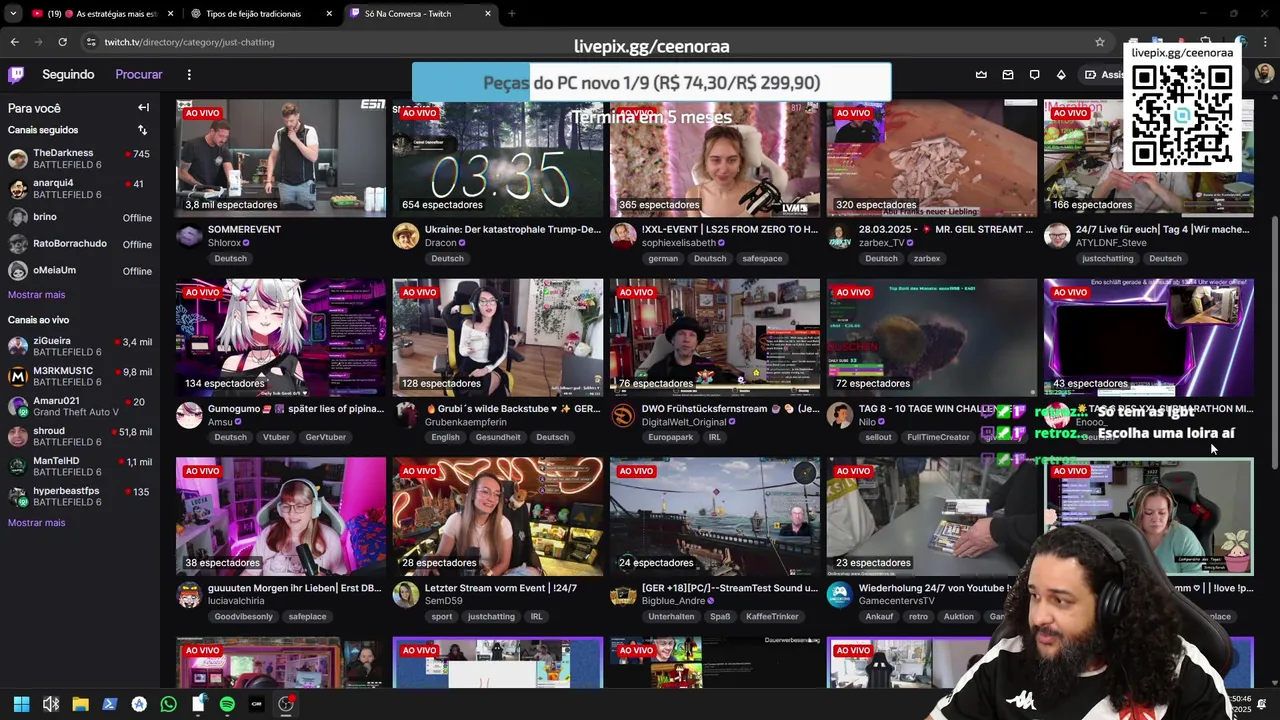Viewport: 1280px width, 720px height.
Task: Open sophiexelisabeth channel avatar
Action: point(623,236)
